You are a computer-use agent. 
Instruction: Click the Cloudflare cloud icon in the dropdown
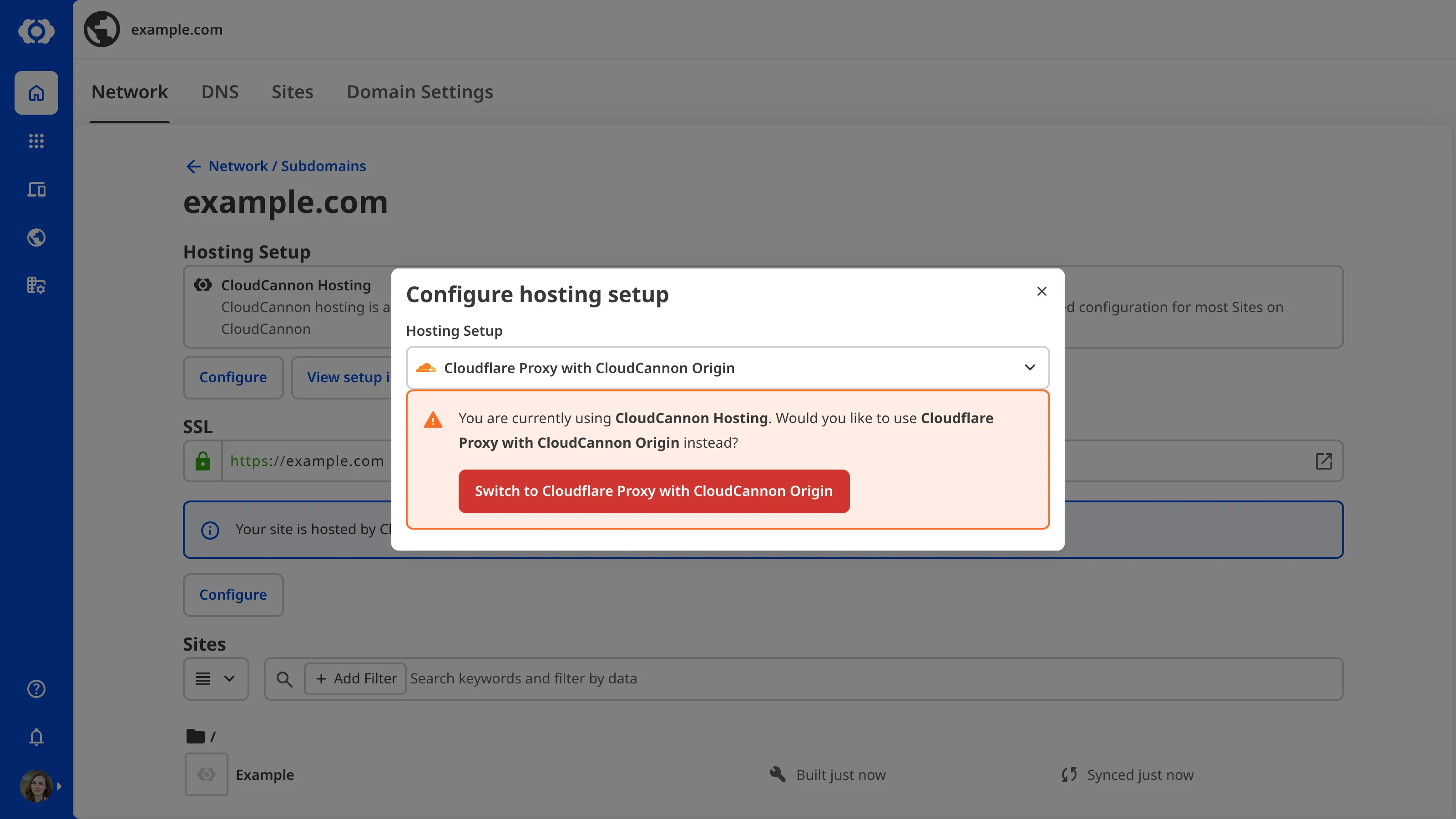[425, 368]
